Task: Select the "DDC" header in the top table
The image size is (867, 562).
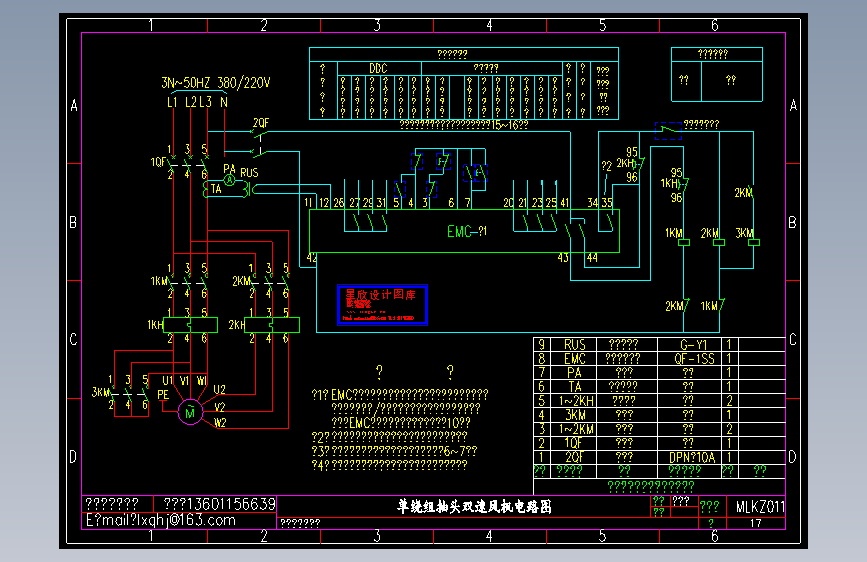Action: pyautogui.click(x=378, y=69)
